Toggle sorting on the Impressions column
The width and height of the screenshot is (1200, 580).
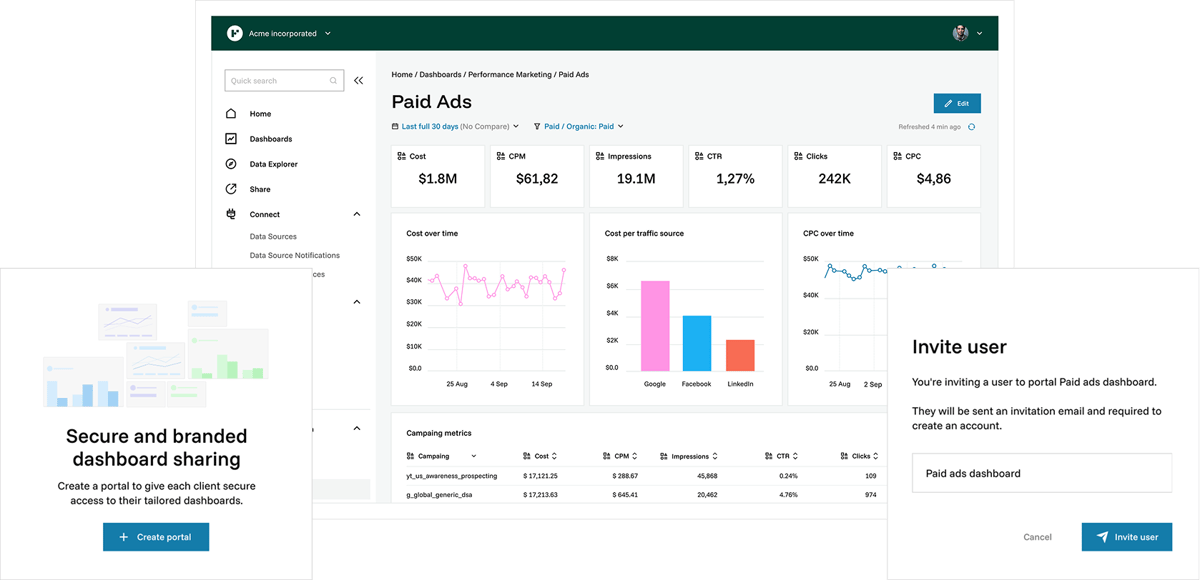click(x=713, y=455)
